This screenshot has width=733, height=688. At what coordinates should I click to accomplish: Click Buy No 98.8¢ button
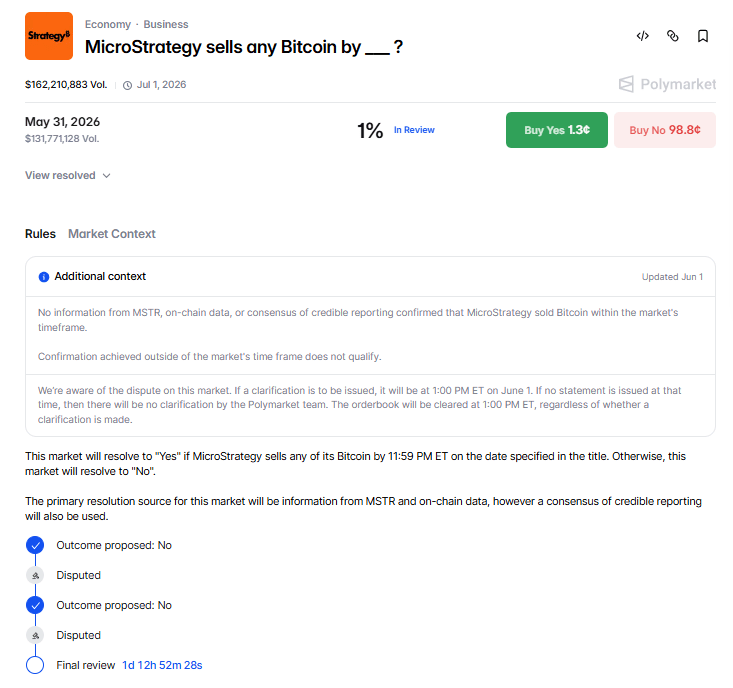[x=665, y=130]
